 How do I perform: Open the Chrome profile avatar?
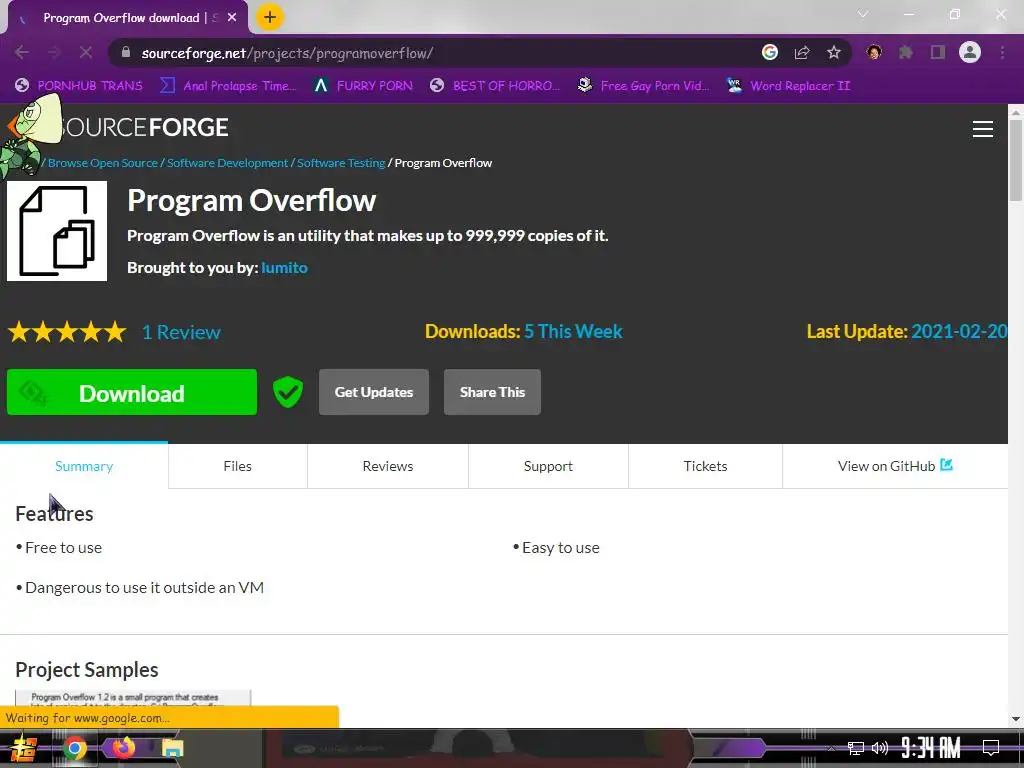[x=970, y=52]
